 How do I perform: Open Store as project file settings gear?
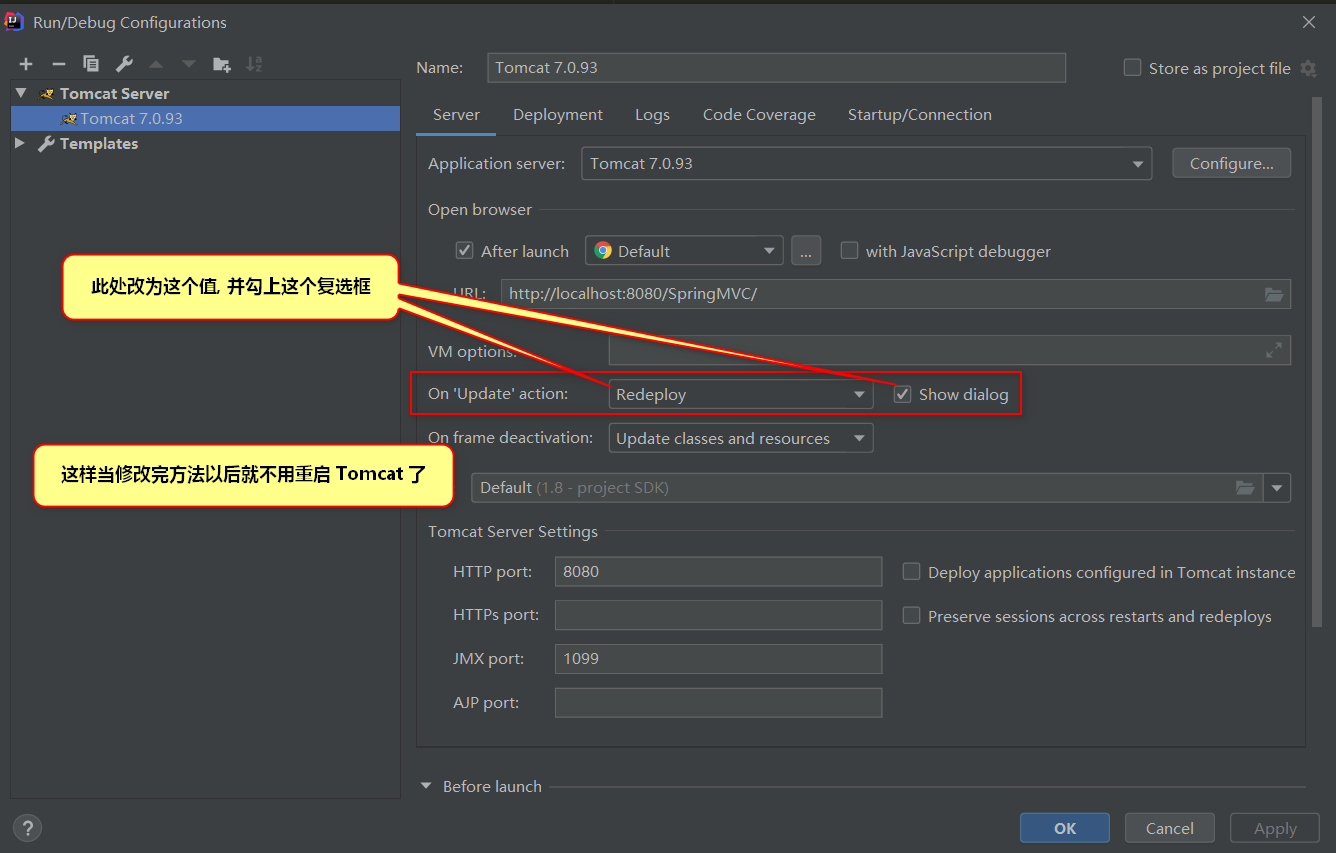[1308, 68]
